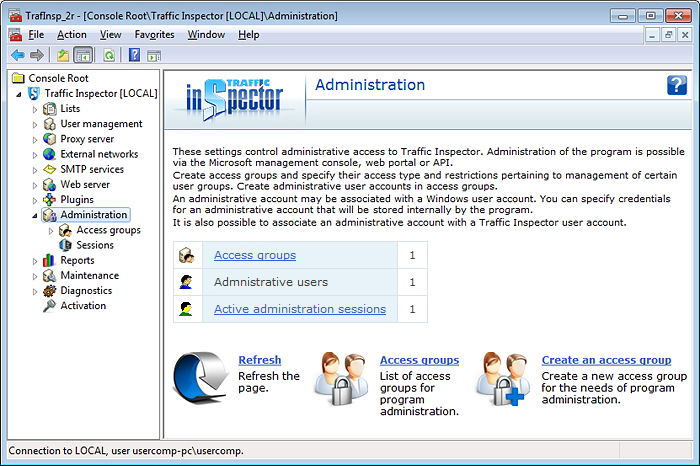Viewport: 700px width, 466px height.
Task: Expand the Reports tree node
Action: pyautogui.click(x=34, y=261)
